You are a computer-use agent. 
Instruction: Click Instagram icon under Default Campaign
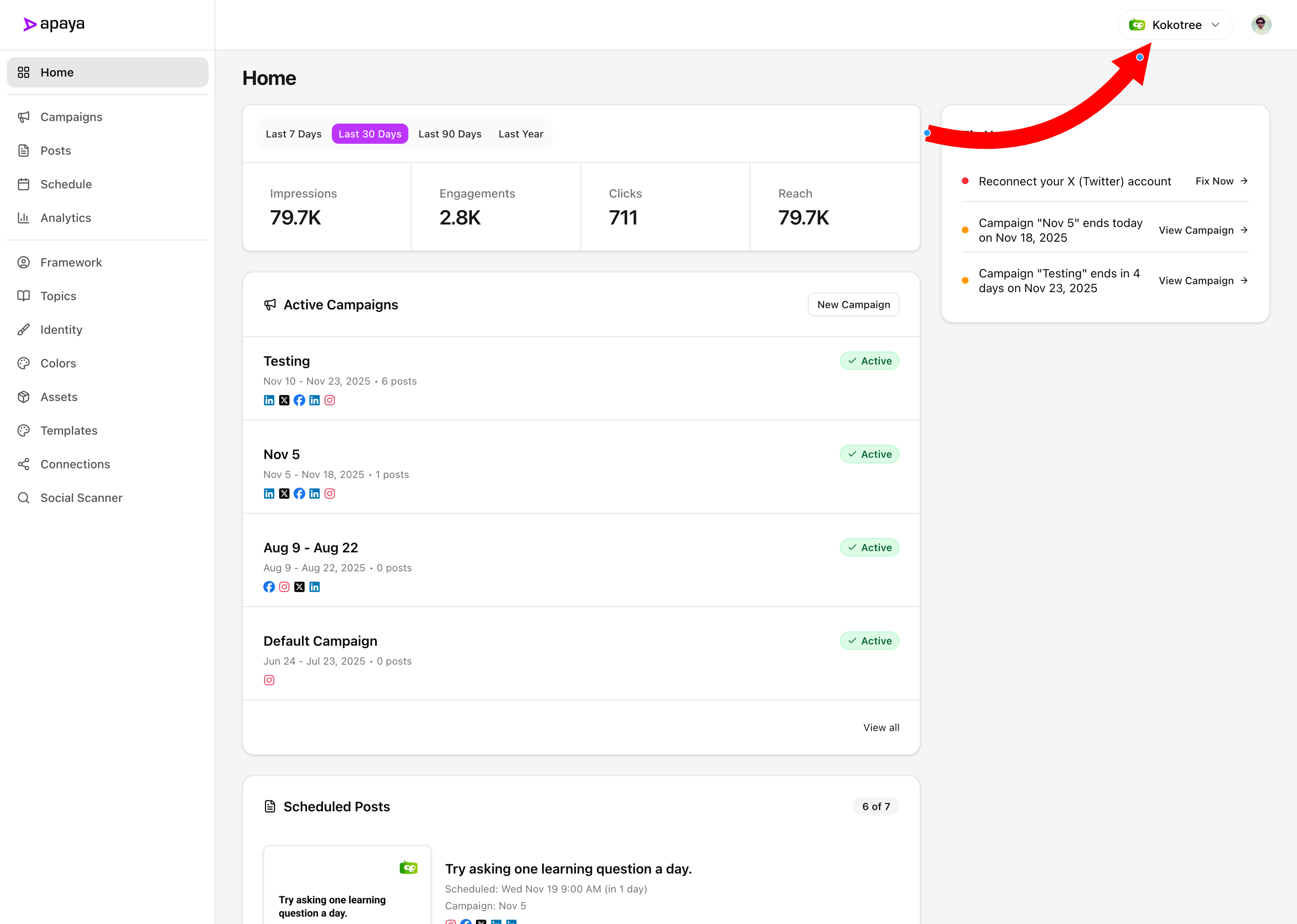click(x=269, y=681)
